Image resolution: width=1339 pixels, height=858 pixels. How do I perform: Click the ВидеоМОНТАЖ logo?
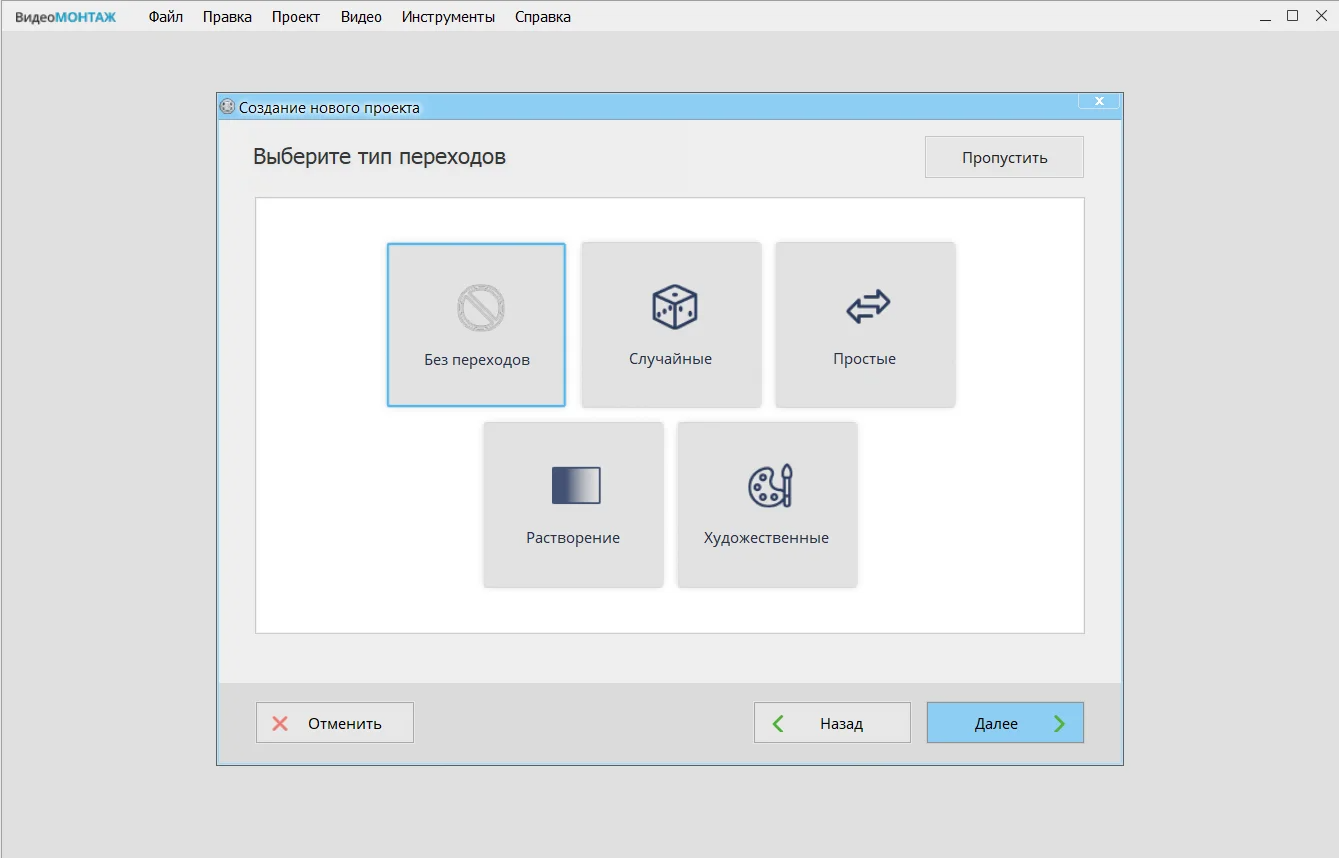click(65, 17)
